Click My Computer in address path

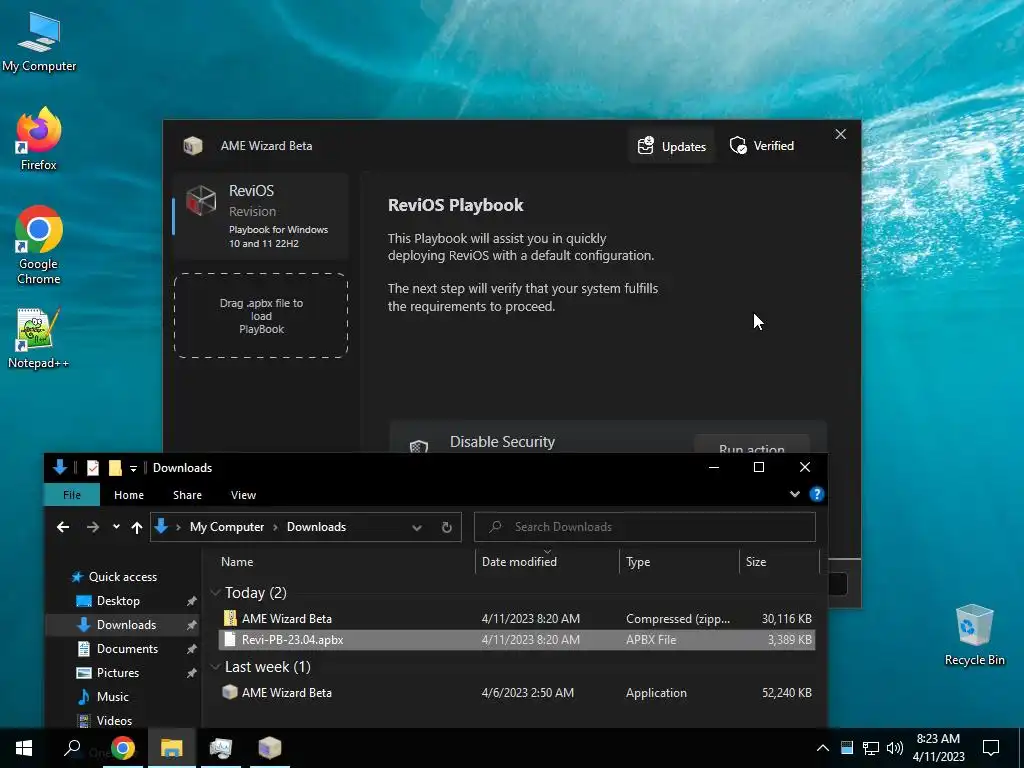coord(227,527)
